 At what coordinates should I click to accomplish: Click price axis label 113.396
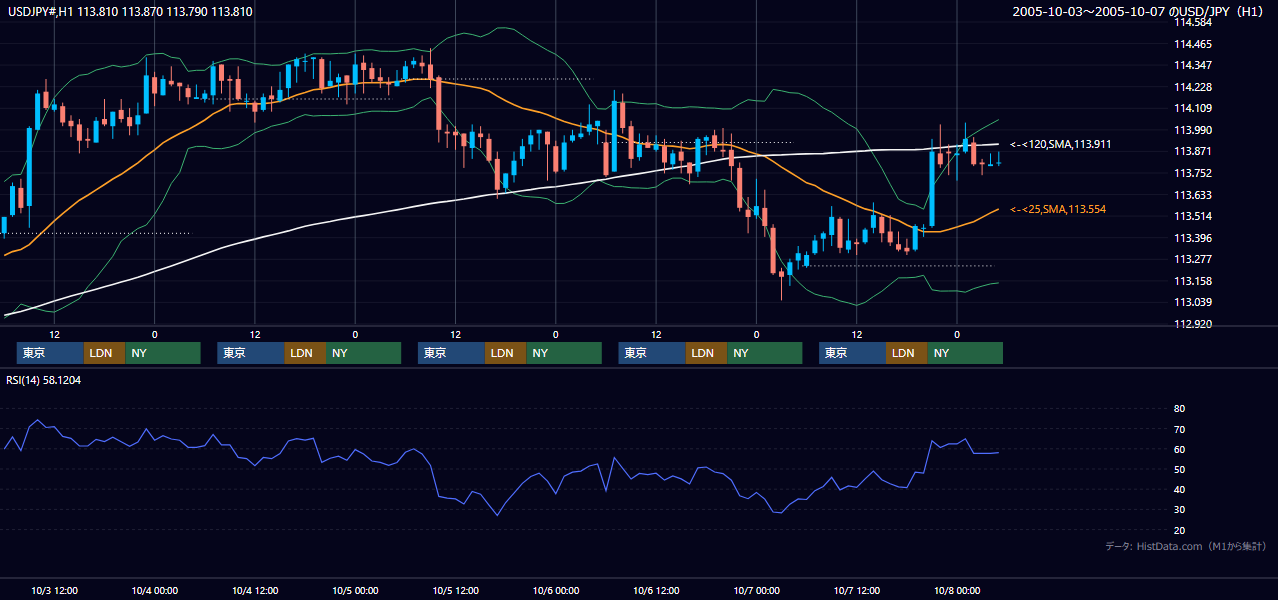[1192, 238]
